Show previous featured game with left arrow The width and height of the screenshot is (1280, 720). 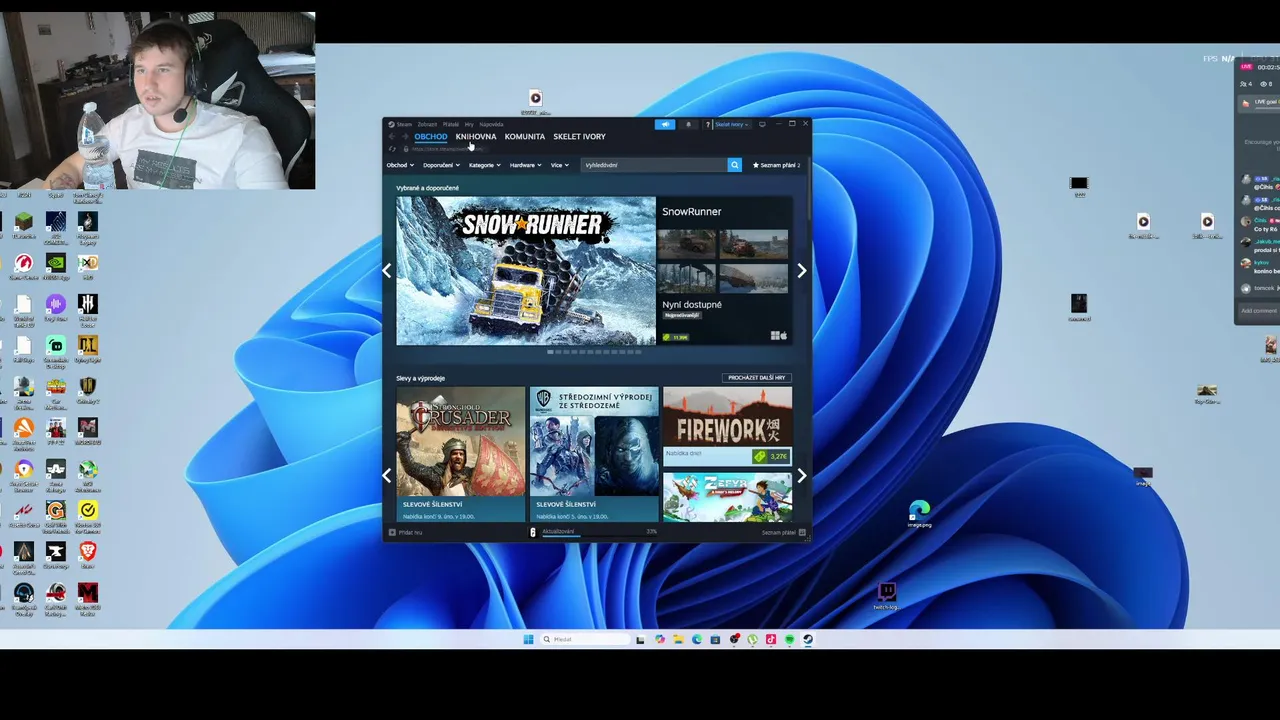(x=387, y=270)
